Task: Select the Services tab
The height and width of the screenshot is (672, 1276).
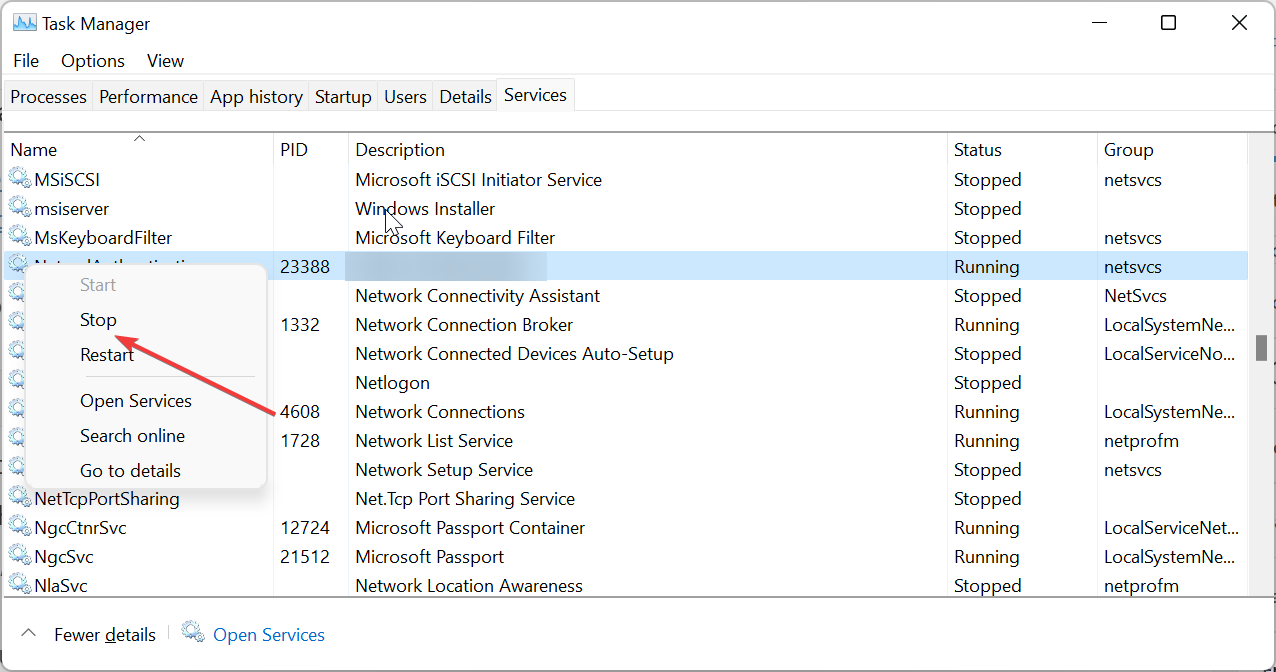Action: [x=535, y=95]
